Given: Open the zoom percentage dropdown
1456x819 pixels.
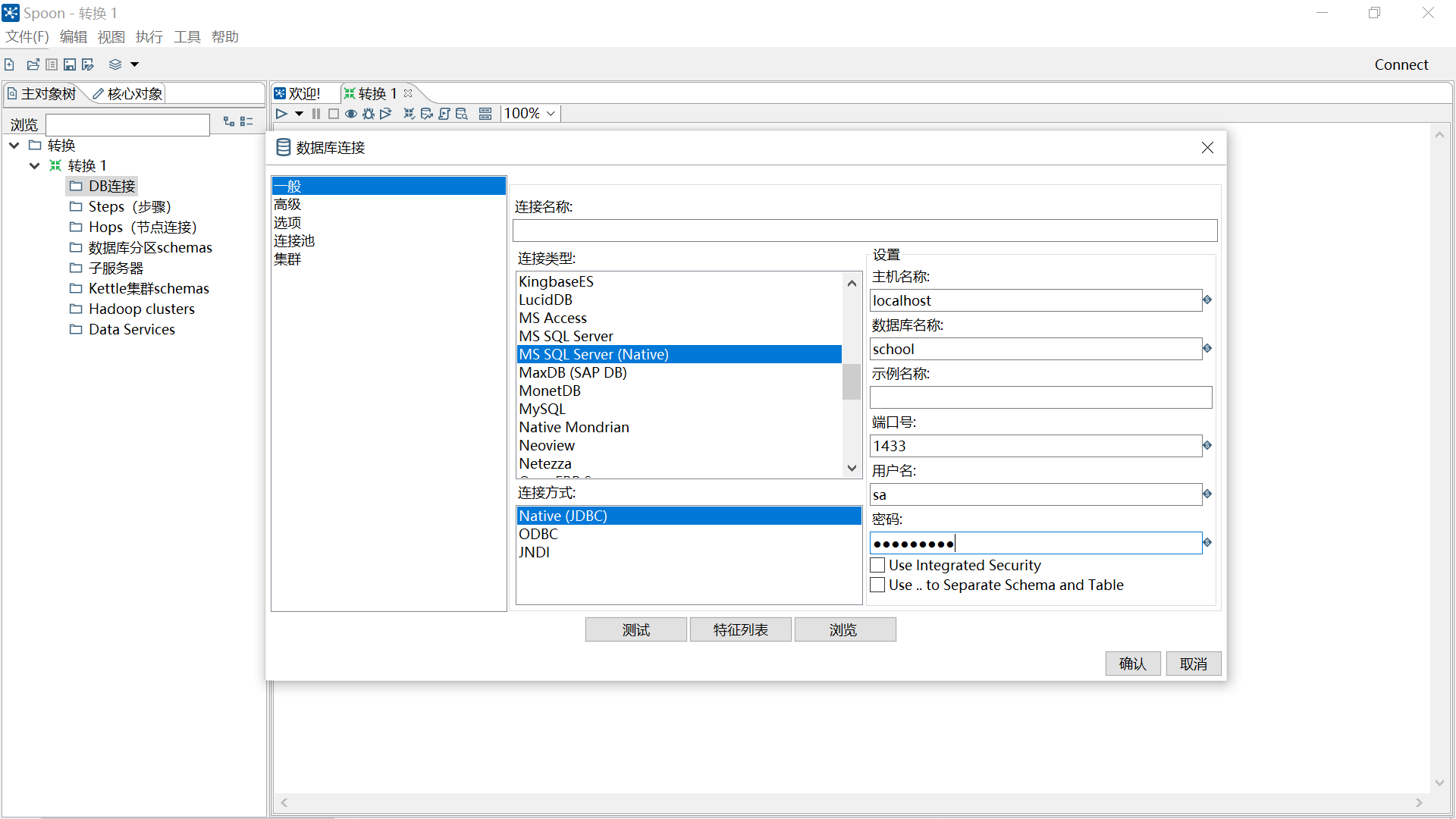Looking at the screenshot, I should [551, 113].
